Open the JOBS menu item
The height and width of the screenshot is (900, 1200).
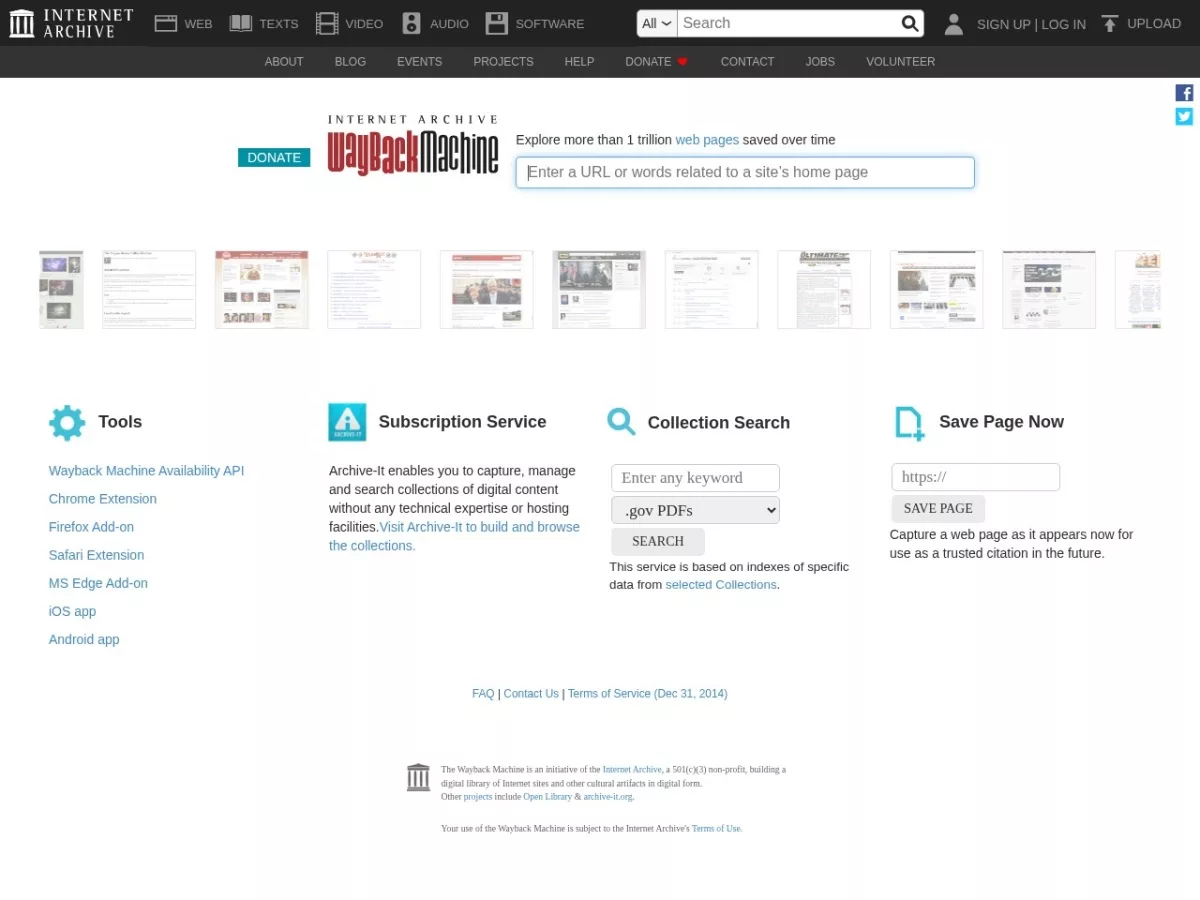tap(820, 62)
